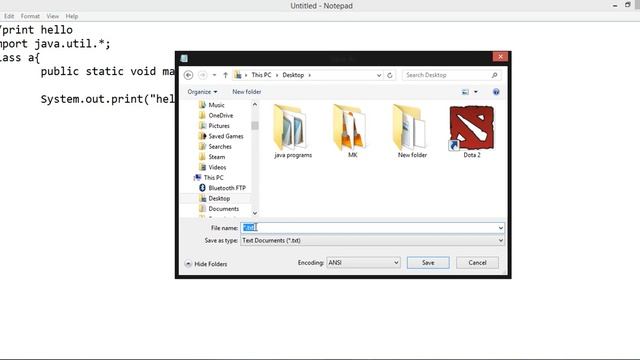Select Videos in navigation pane

click(x=217, y=167)
